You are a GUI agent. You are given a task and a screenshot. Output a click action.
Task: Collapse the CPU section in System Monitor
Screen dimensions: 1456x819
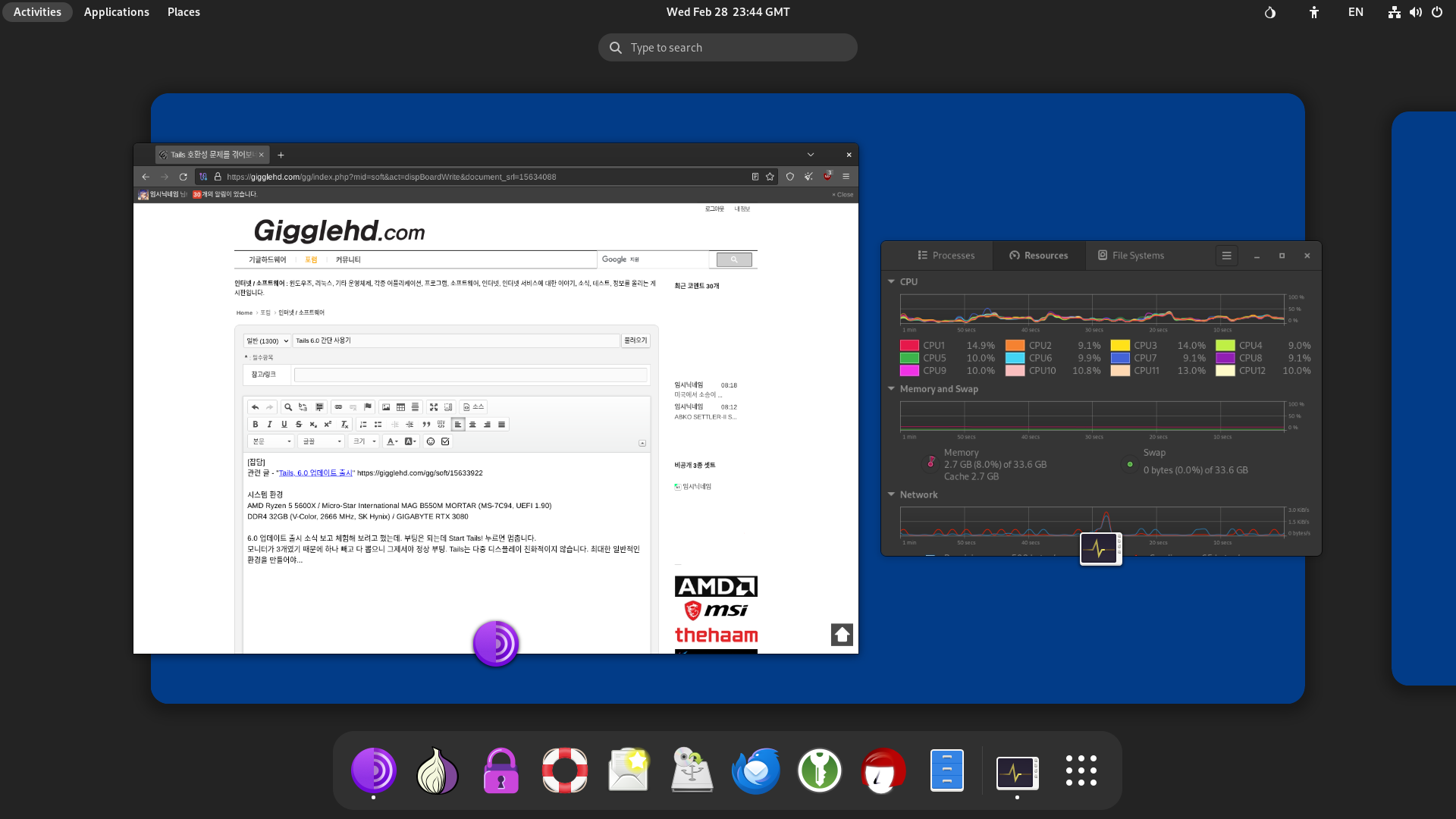(x=892, y=281)
